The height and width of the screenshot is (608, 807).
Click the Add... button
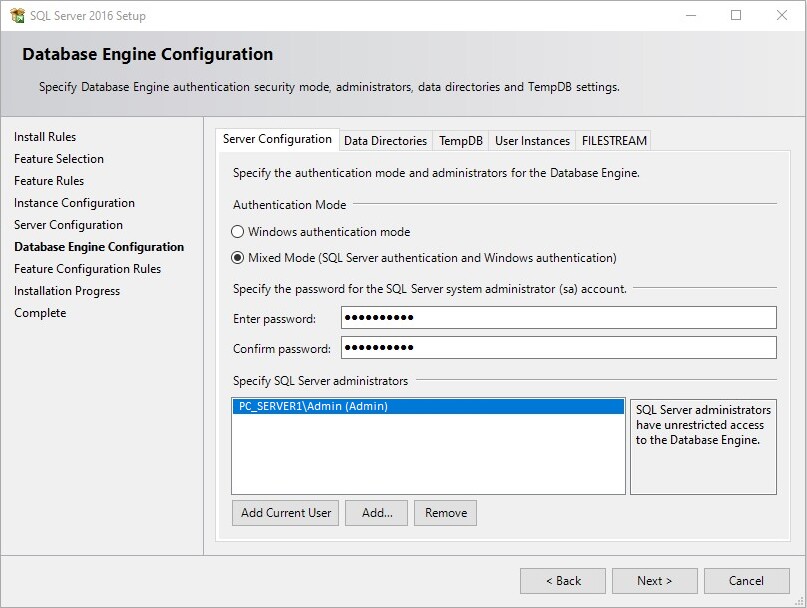click(x=377, y=513)
